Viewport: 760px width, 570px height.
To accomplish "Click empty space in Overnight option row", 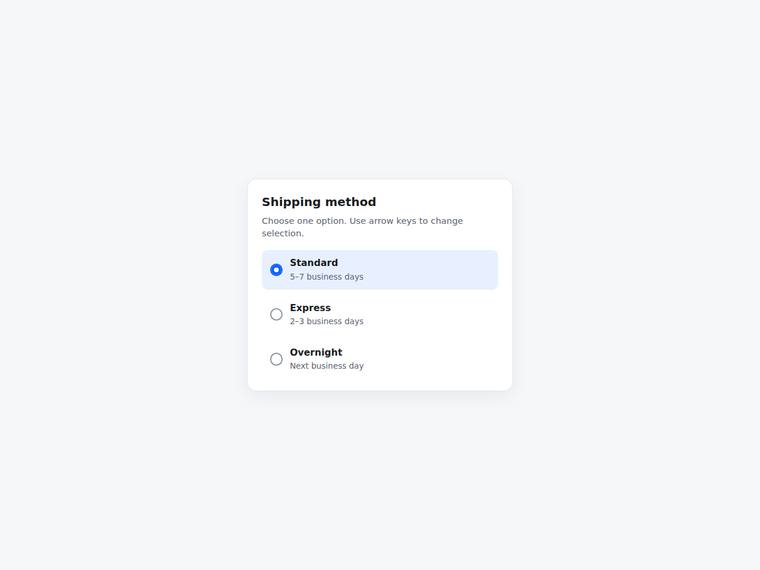I will tap(431, 359).
